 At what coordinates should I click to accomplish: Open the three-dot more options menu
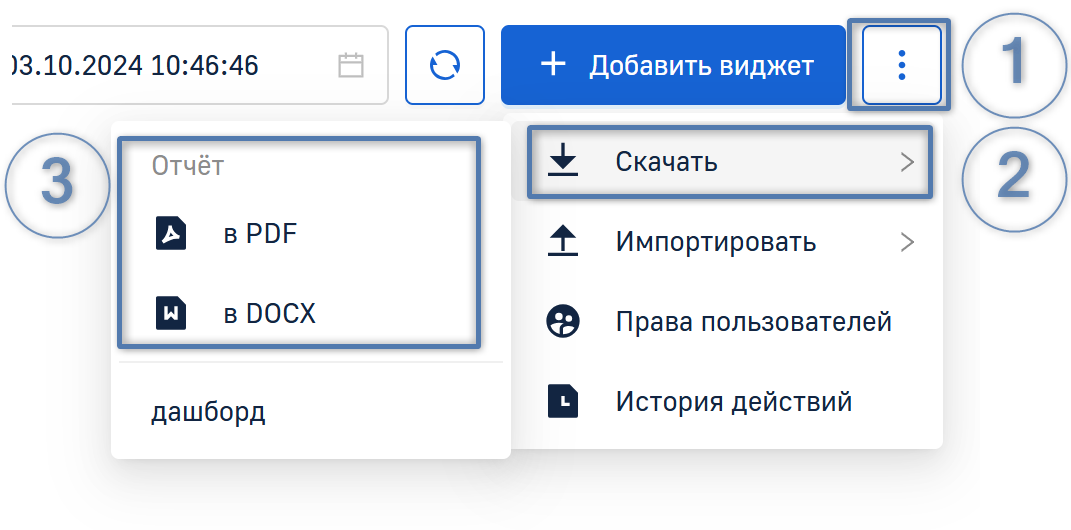tap(902, 66)
